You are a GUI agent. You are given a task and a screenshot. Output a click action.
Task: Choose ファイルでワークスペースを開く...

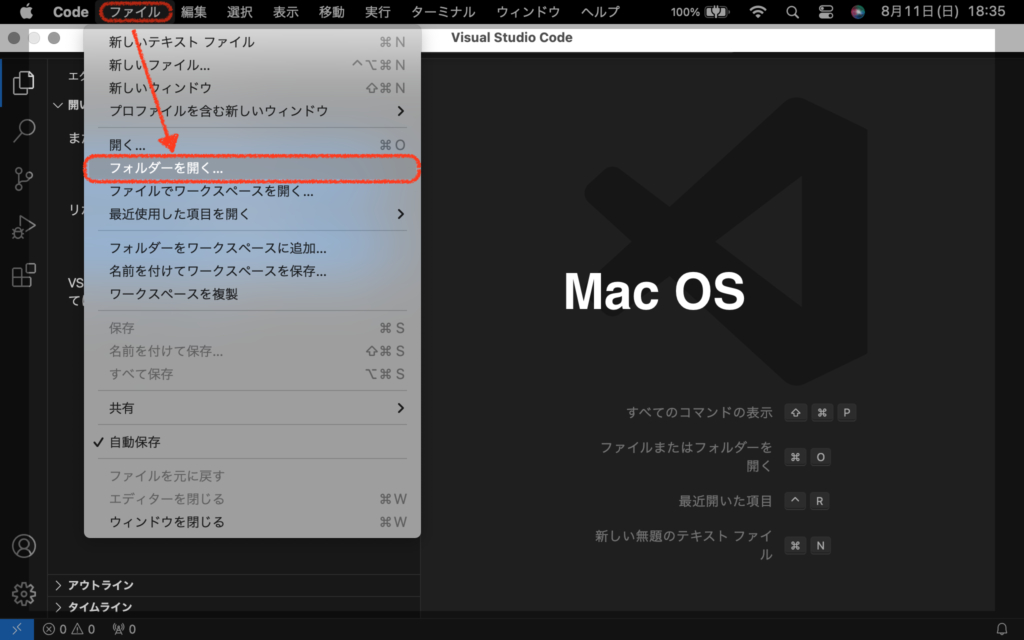point(252,191)
